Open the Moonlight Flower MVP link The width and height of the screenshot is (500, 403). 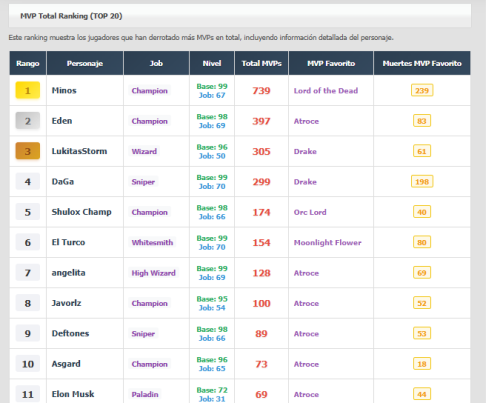327,242
